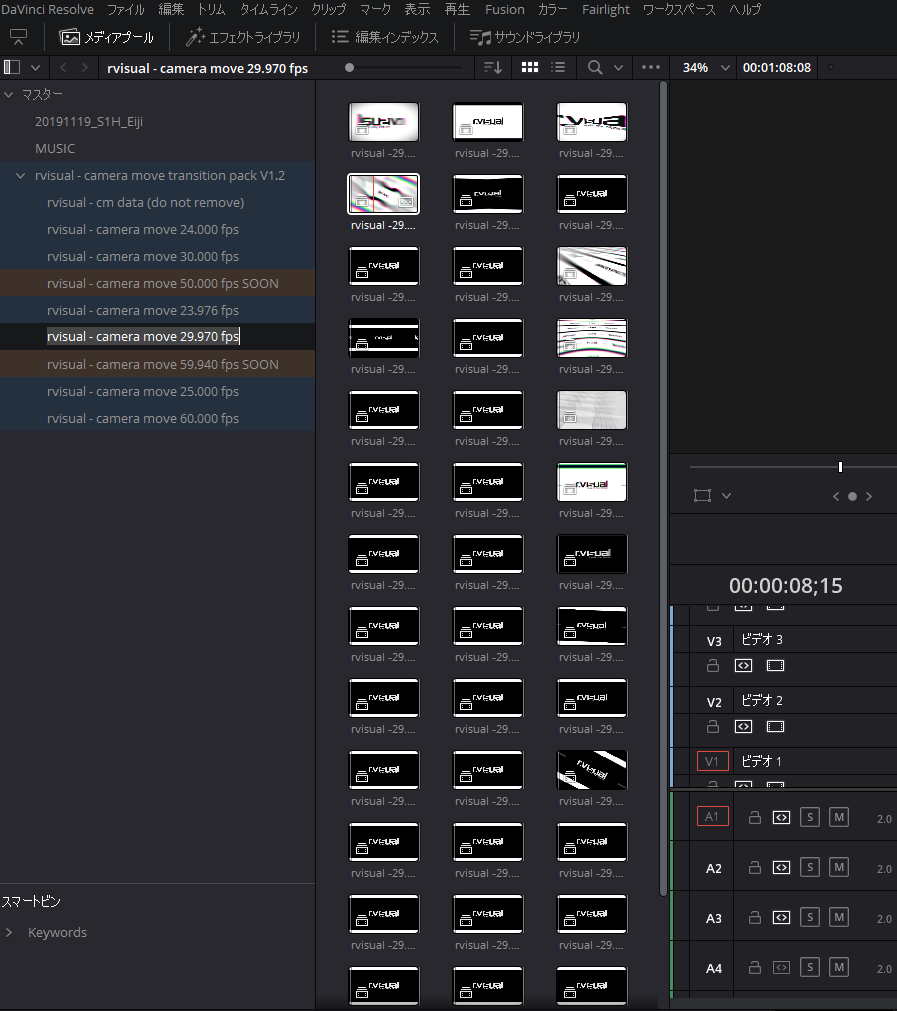The width and height of the screenshot is (897, 1011).
Task: Open the Effects Library panel
Action: pos(242,37)
